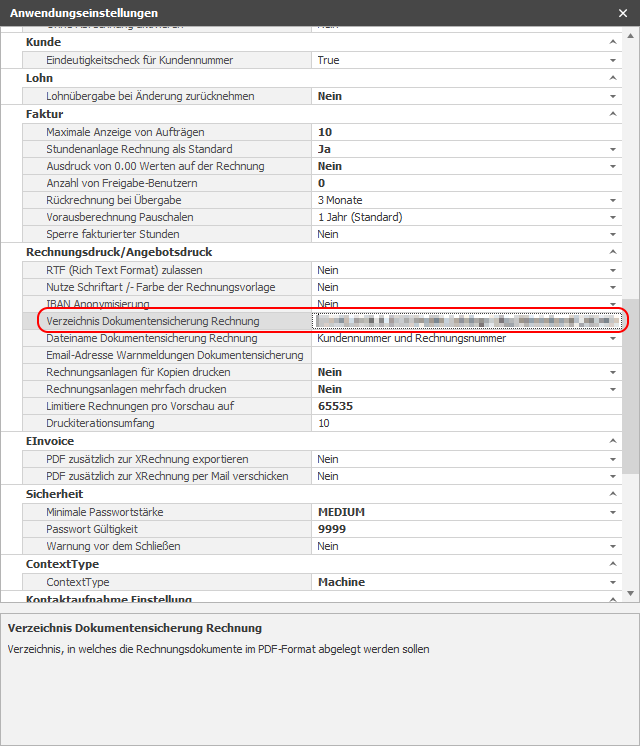Select Verzeichnis Dokumentensicherung Rechnung row label

153,321
